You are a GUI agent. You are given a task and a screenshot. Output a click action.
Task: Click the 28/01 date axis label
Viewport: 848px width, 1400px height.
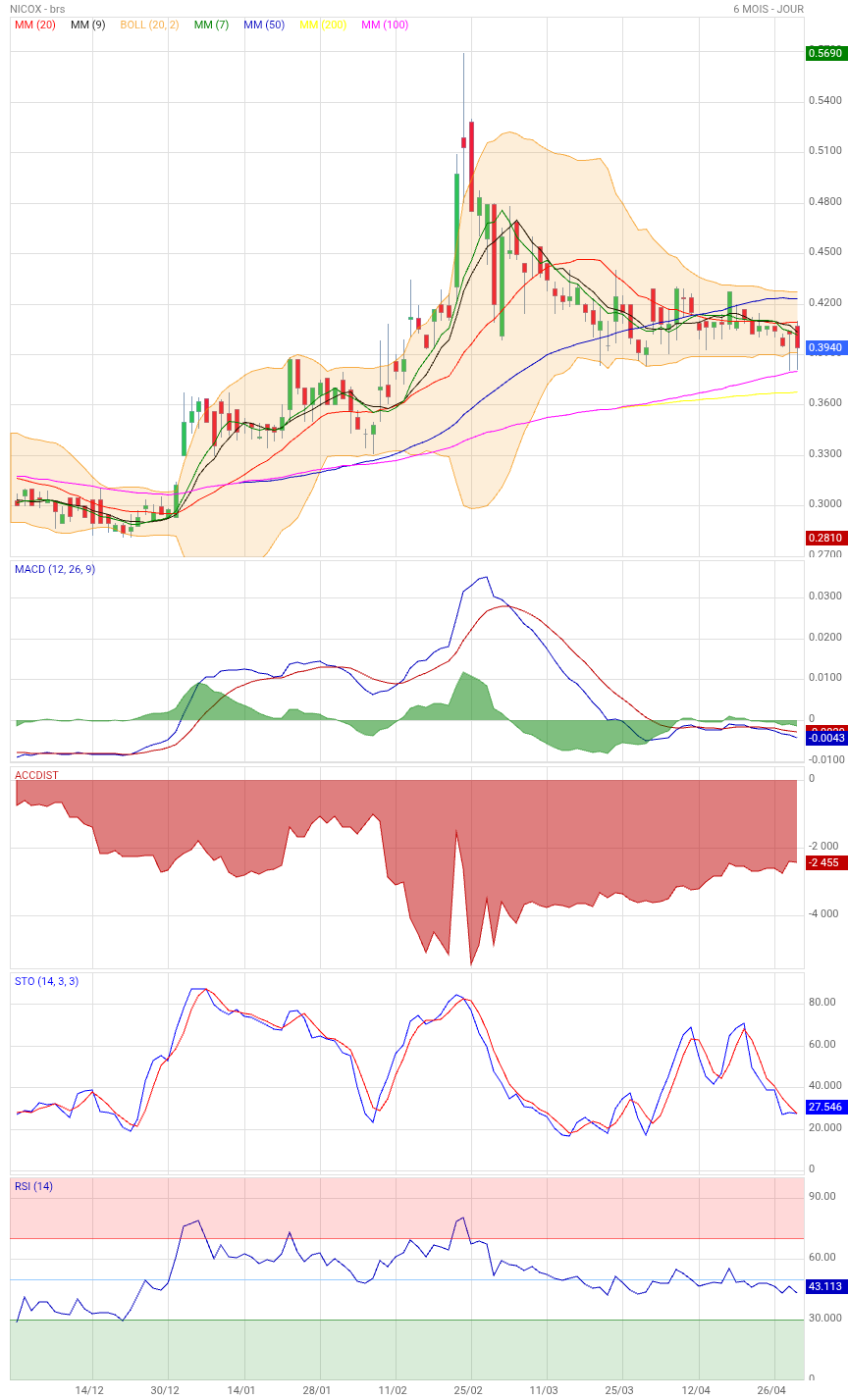coord(317,1390)
